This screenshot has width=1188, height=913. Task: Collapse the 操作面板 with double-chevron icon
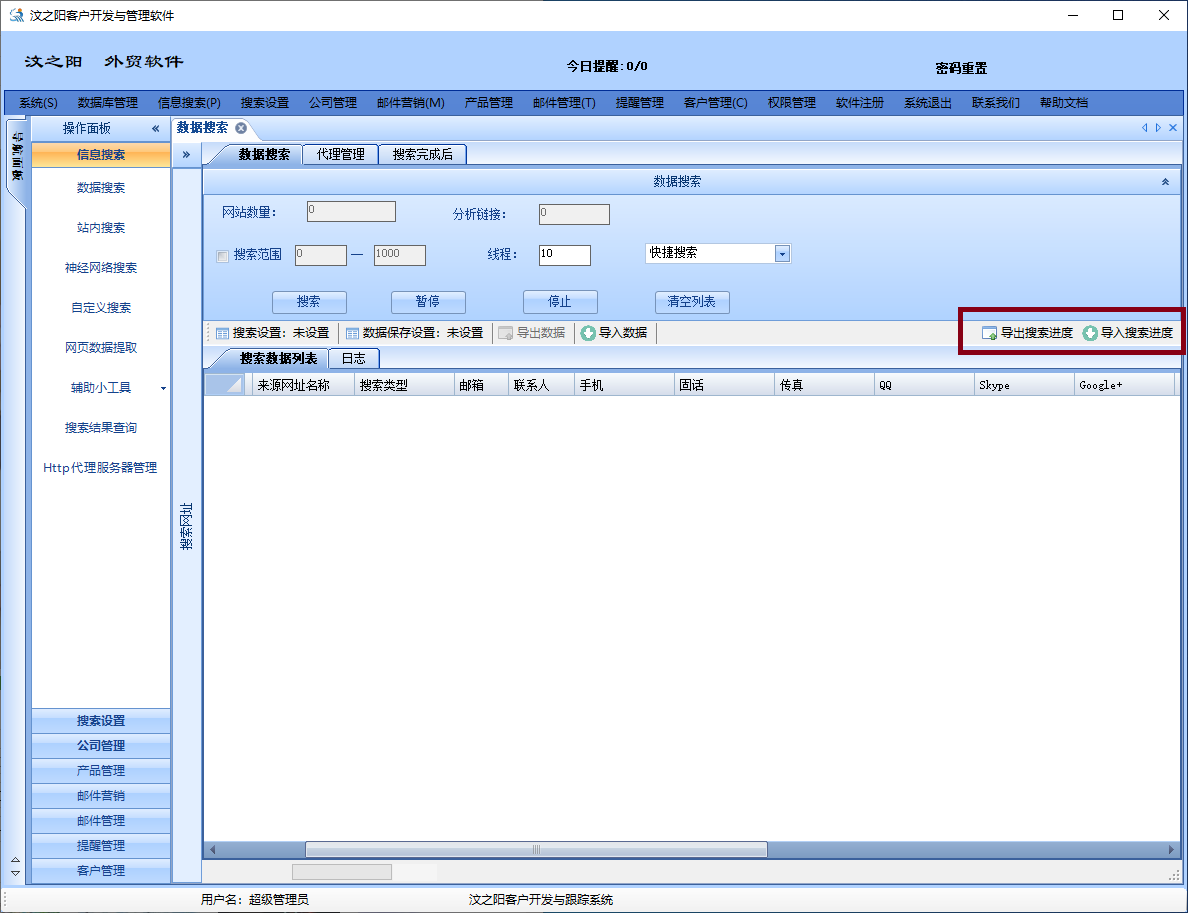point(155,129)
